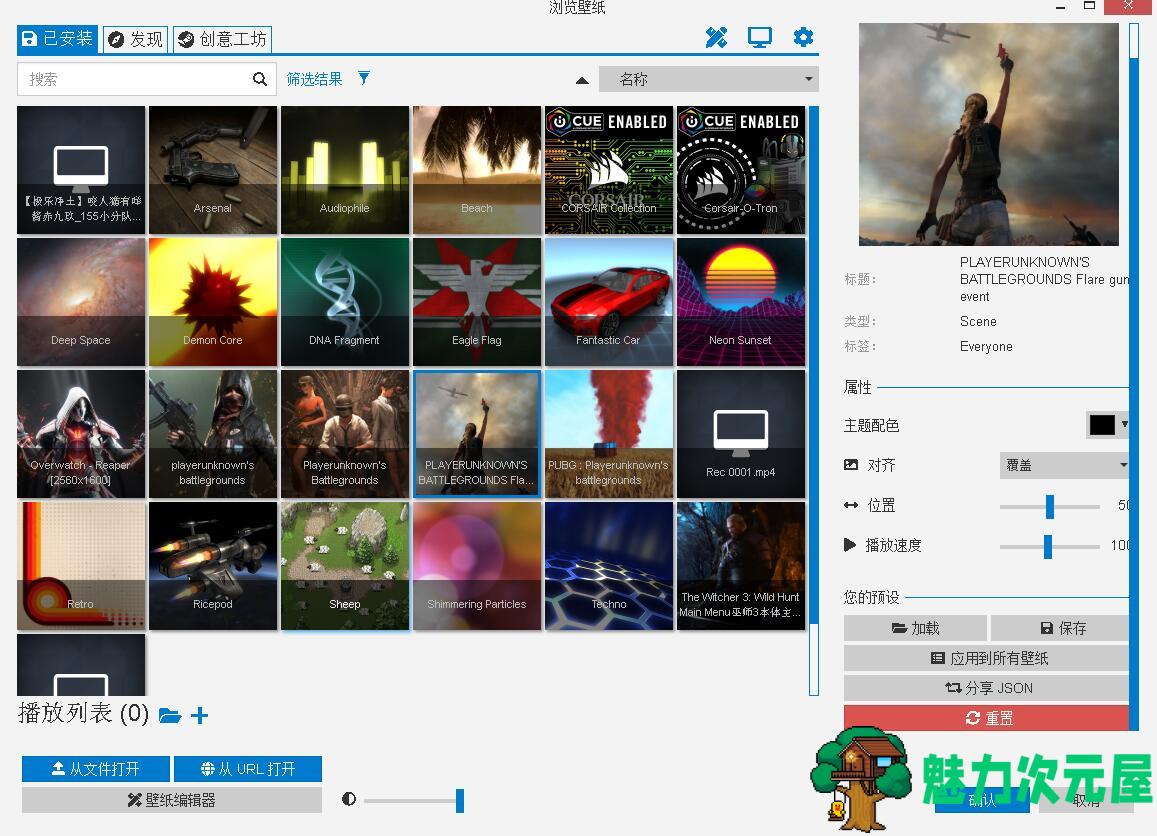Screen dimensions: 1157x836
Task: Open settings with the gear icon
Action: [x=803, y=37]
